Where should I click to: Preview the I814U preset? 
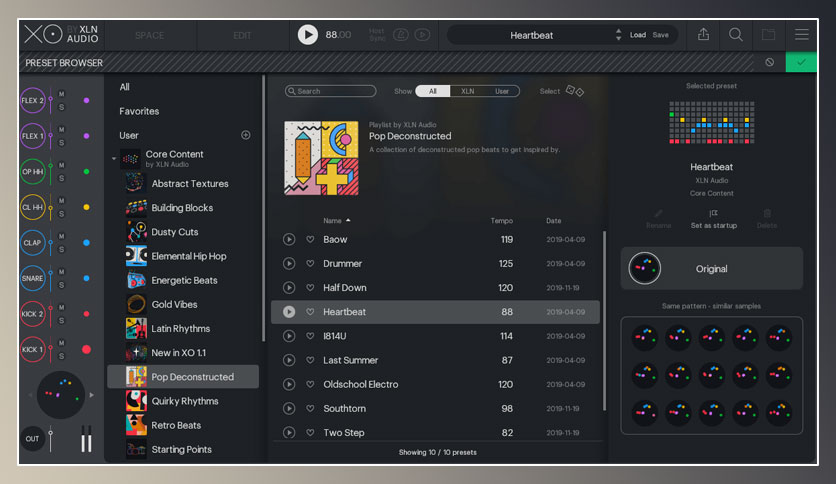coord(289,336)
